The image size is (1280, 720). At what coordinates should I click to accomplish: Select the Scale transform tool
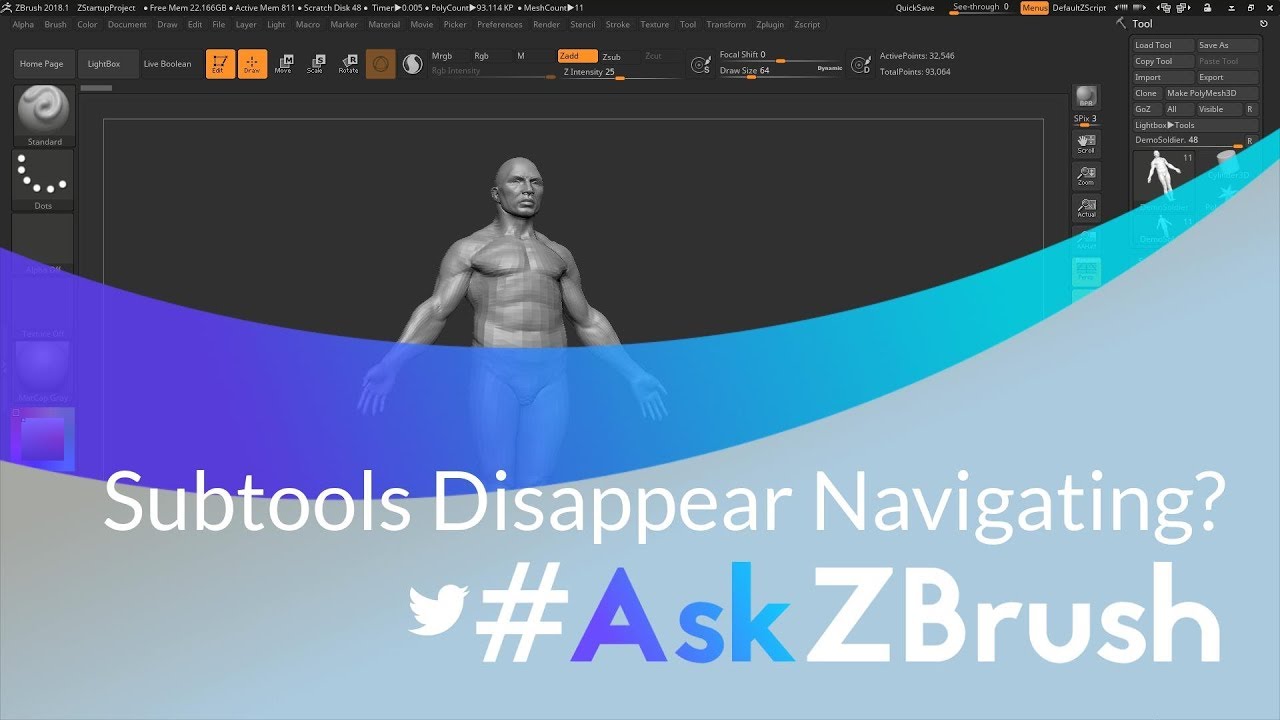(316, 64)
